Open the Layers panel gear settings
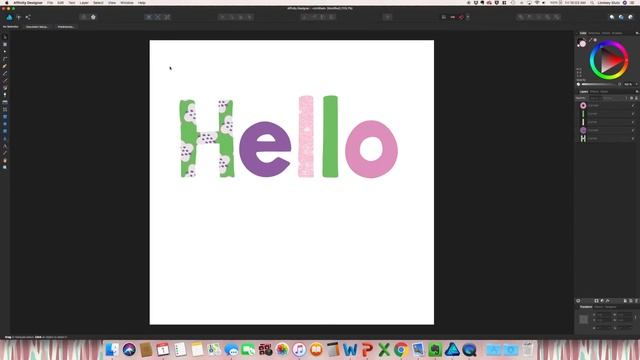 (x=631, y=98)
